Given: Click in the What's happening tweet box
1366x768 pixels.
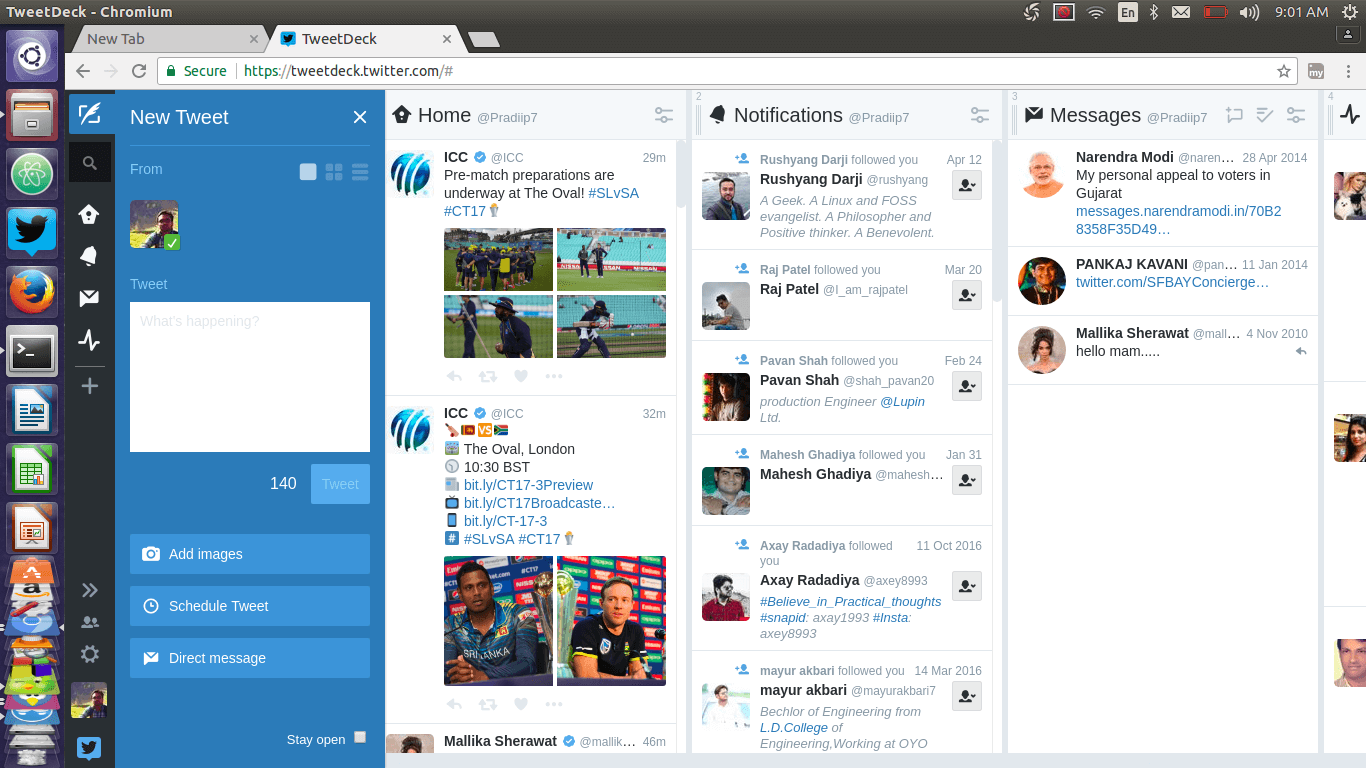Looking at the screenshot, I should 250,377.
